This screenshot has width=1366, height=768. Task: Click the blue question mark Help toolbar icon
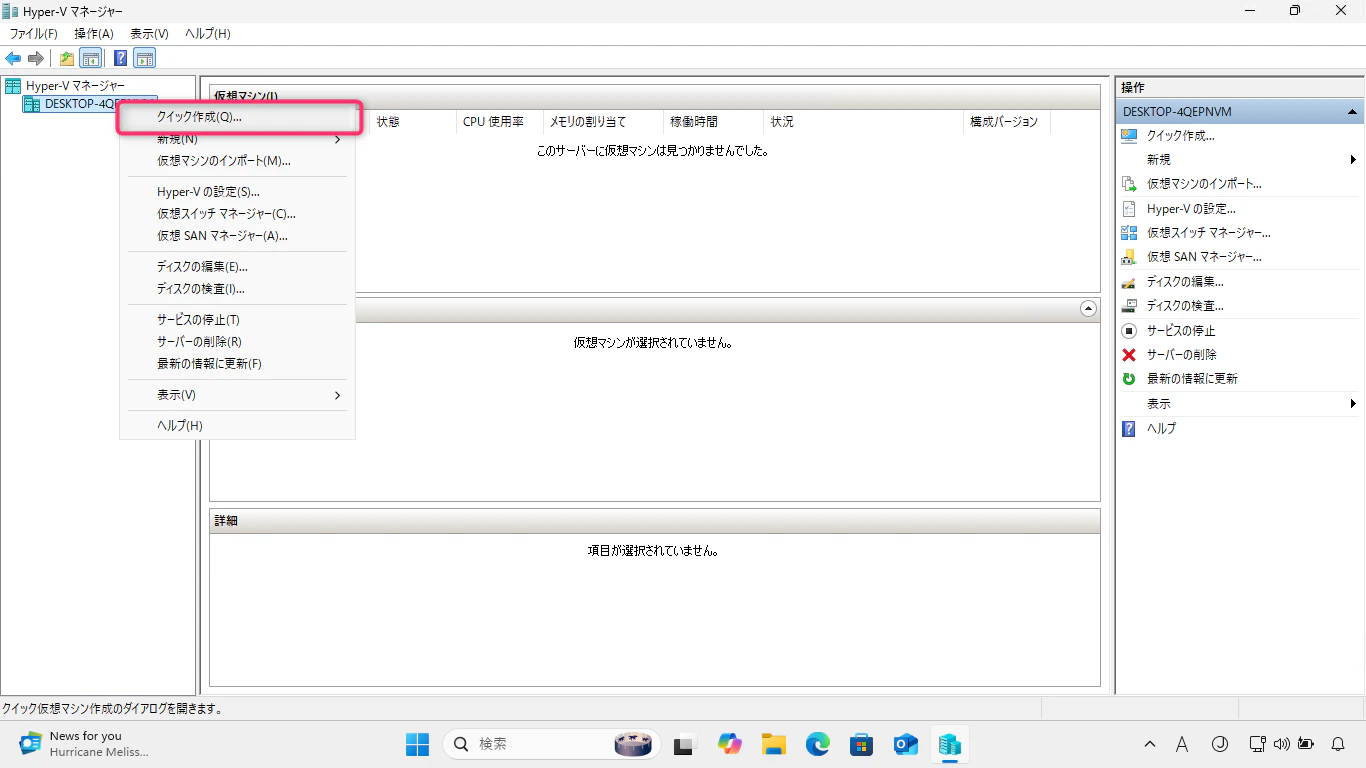click(x=121, y=58)
